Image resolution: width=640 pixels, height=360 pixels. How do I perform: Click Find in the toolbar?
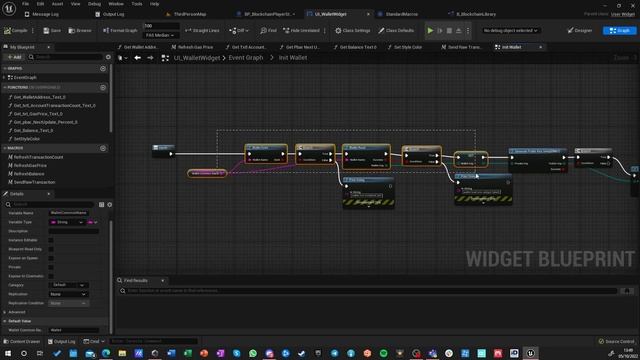click(x=268, y=31)
